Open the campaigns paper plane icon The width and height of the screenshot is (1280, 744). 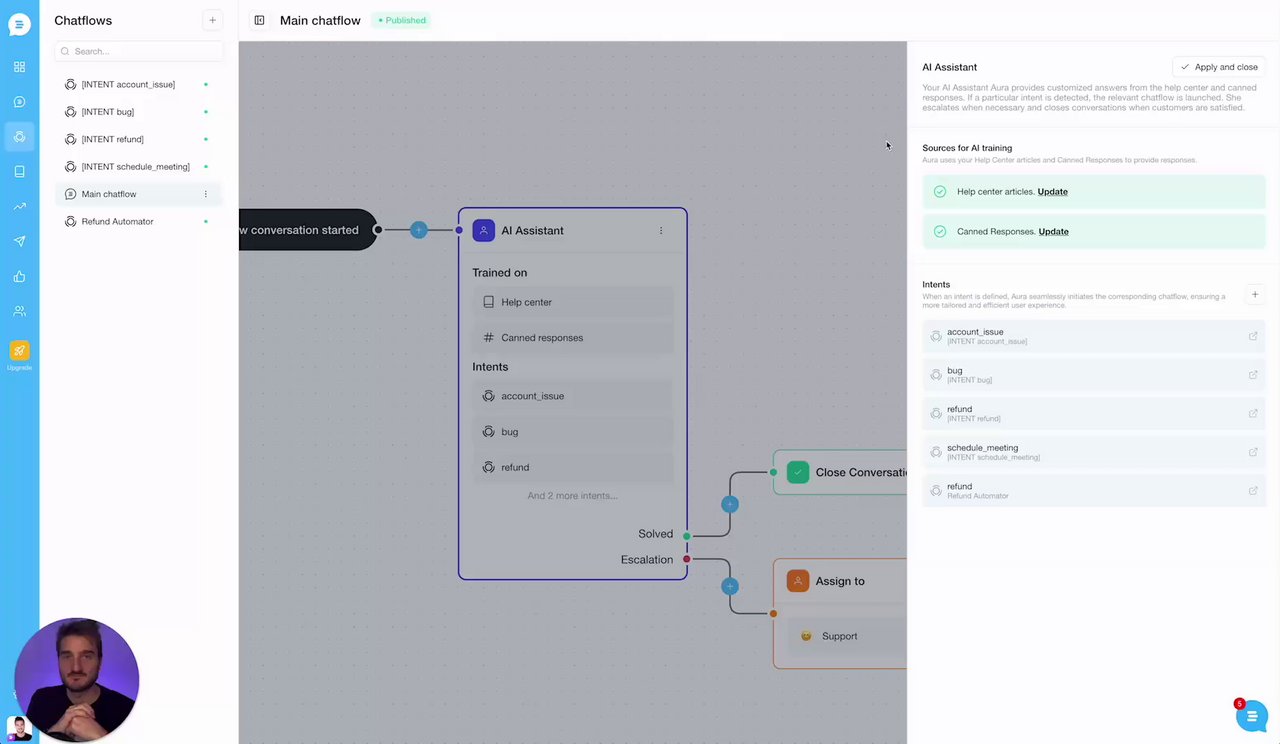pos(19,241)
